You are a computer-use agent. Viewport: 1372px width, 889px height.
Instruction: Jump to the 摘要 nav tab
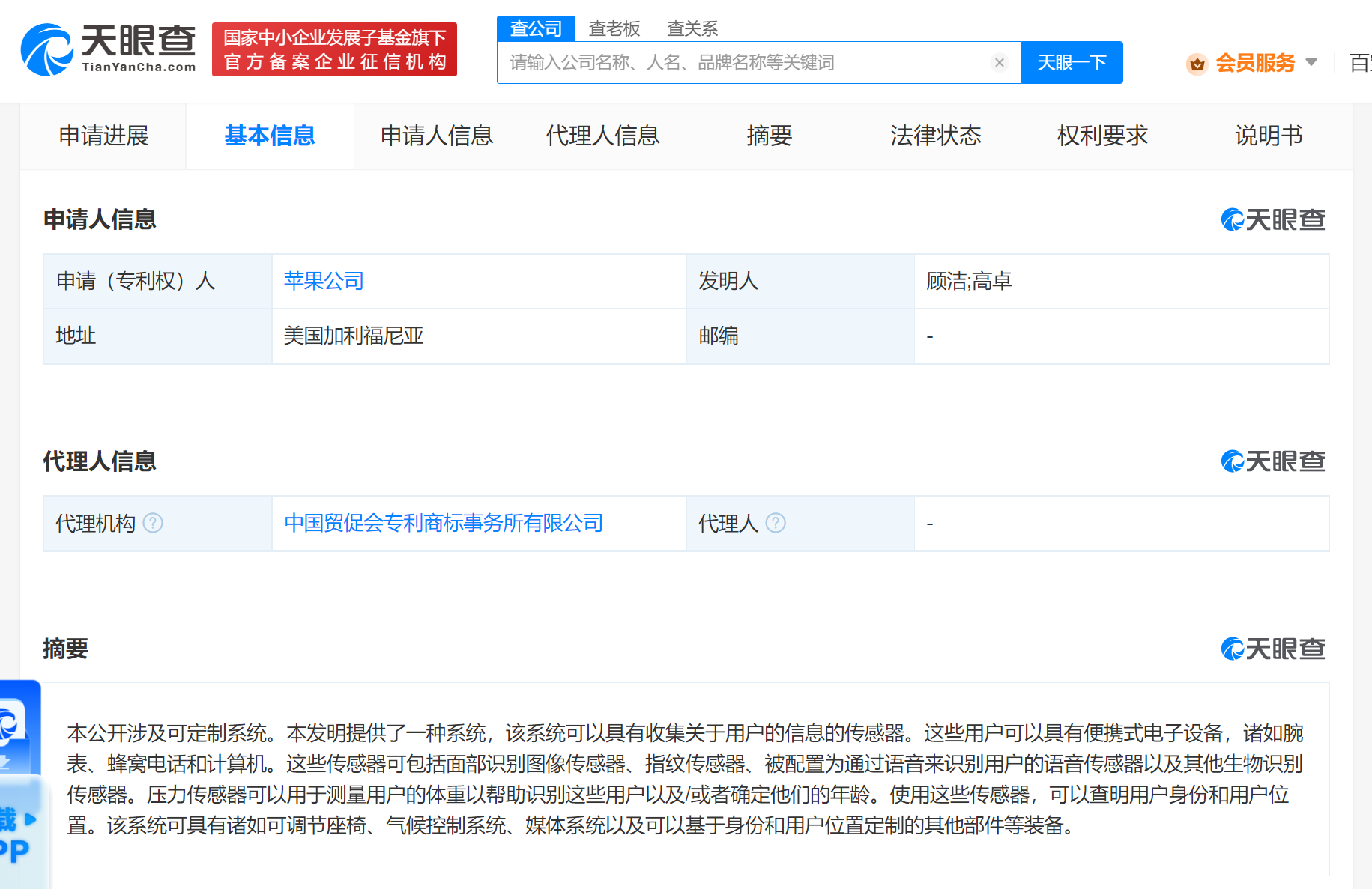[x=770, y=136]
